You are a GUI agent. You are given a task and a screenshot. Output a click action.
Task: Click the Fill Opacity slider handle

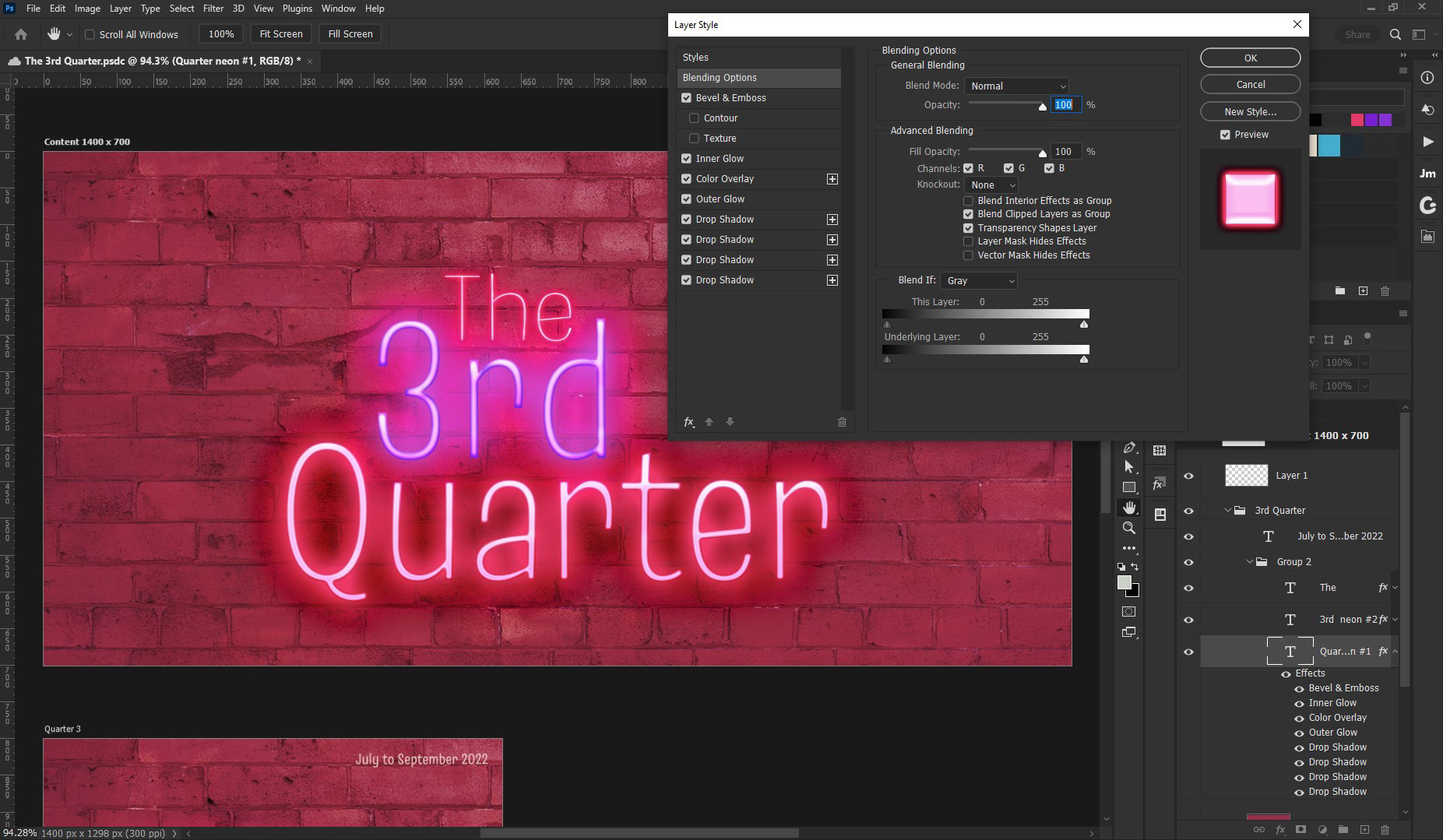(x=1042, y=153)
